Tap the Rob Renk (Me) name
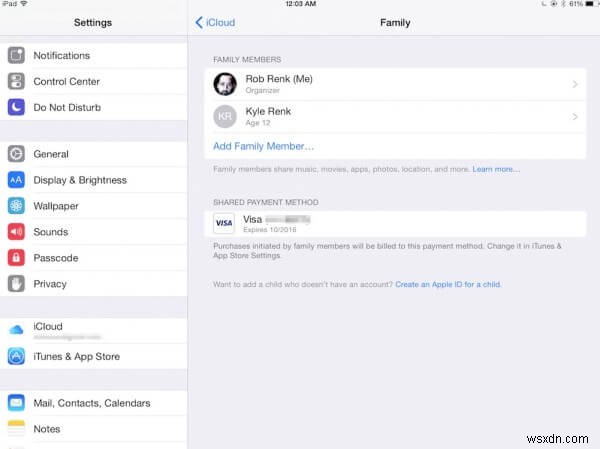Viewport: 600px width, 449px height. coord(279,79)
